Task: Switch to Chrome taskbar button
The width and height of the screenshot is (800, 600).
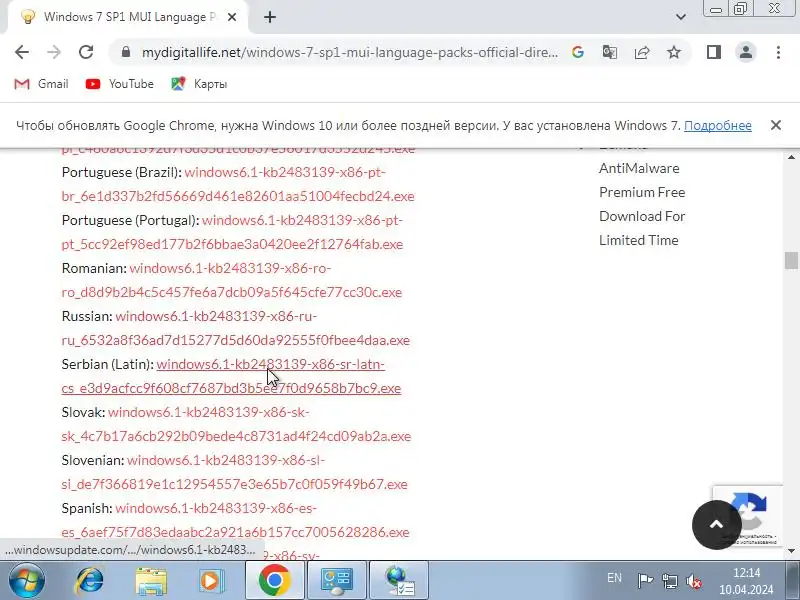Action: [x=274, y=580]
